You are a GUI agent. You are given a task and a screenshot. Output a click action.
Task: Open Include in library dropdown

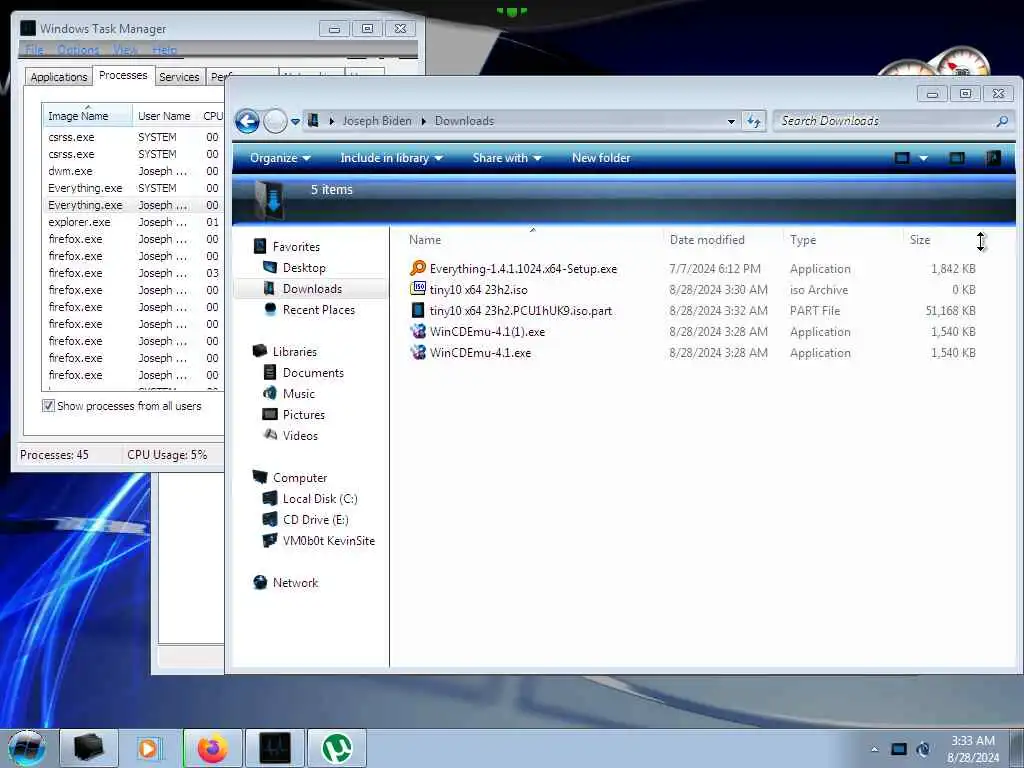(x=391, y=158)
